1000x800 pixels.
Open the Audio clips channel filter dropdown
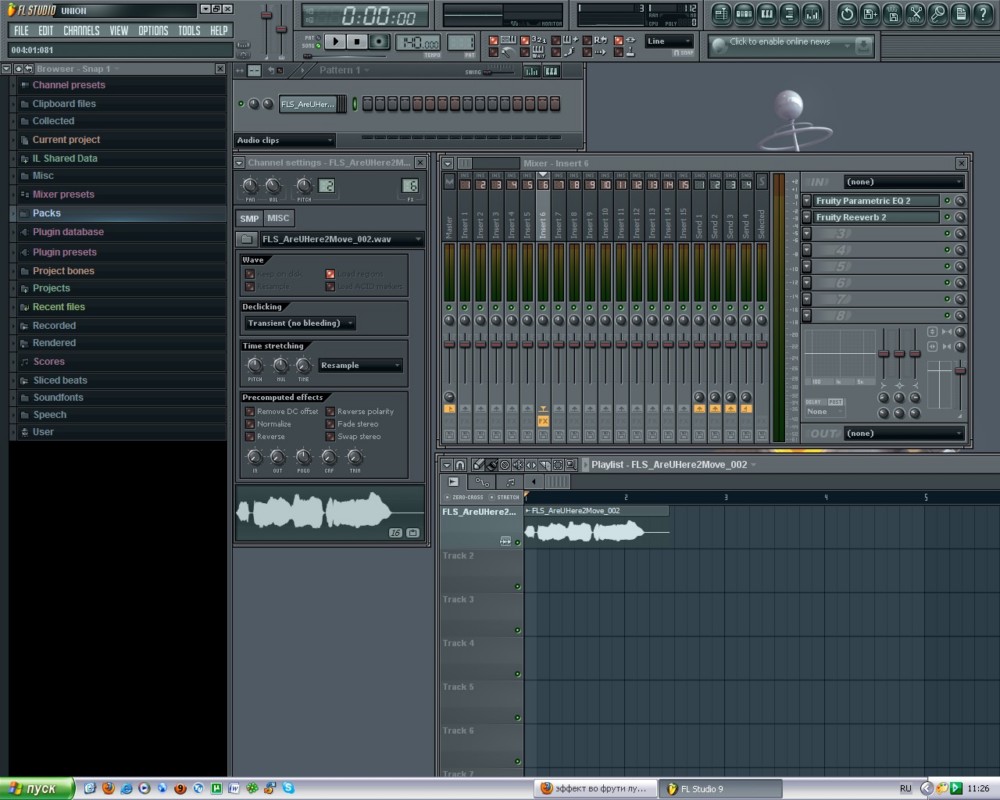tap(284, 140)
